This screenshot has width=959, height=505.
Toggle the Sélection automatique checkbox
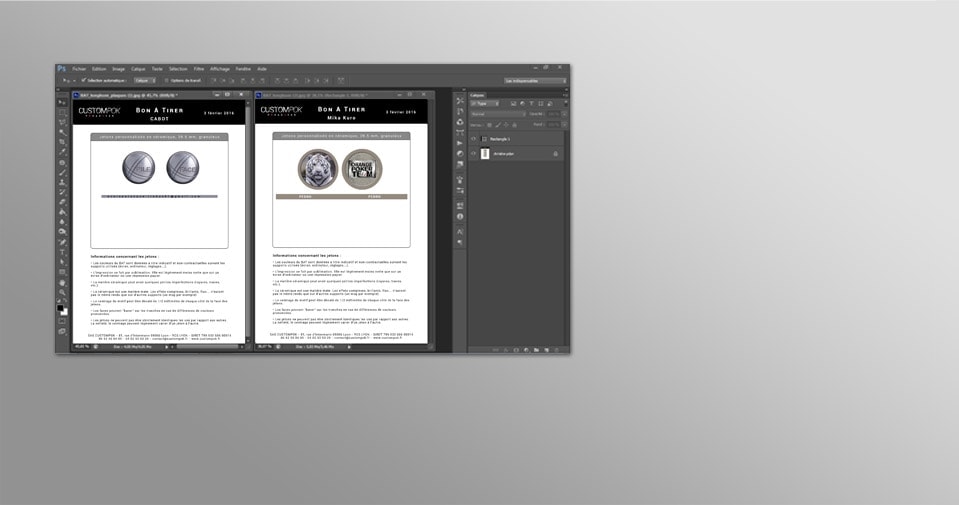(x=84, y=80)
